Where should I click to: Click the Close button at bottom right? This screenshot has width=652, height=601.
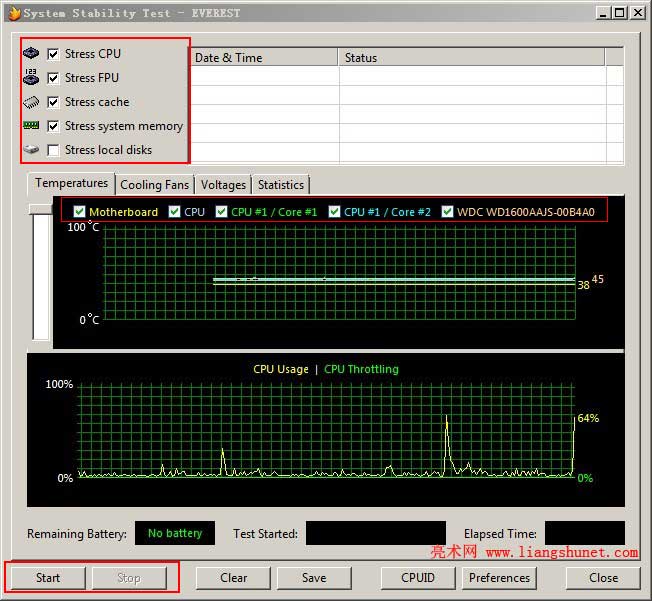point(603,578)
